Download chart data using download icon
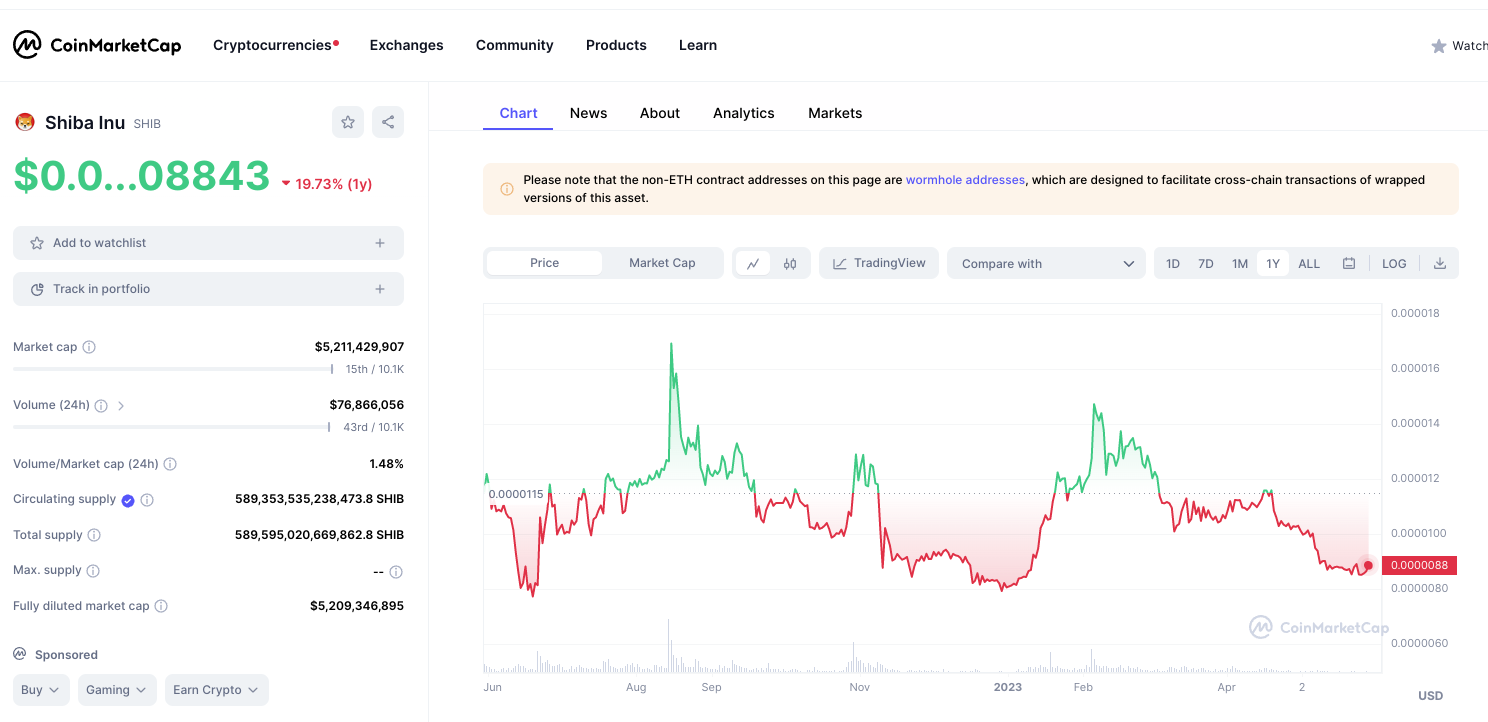This screenshot has width=1488, height=722. 1440,264
